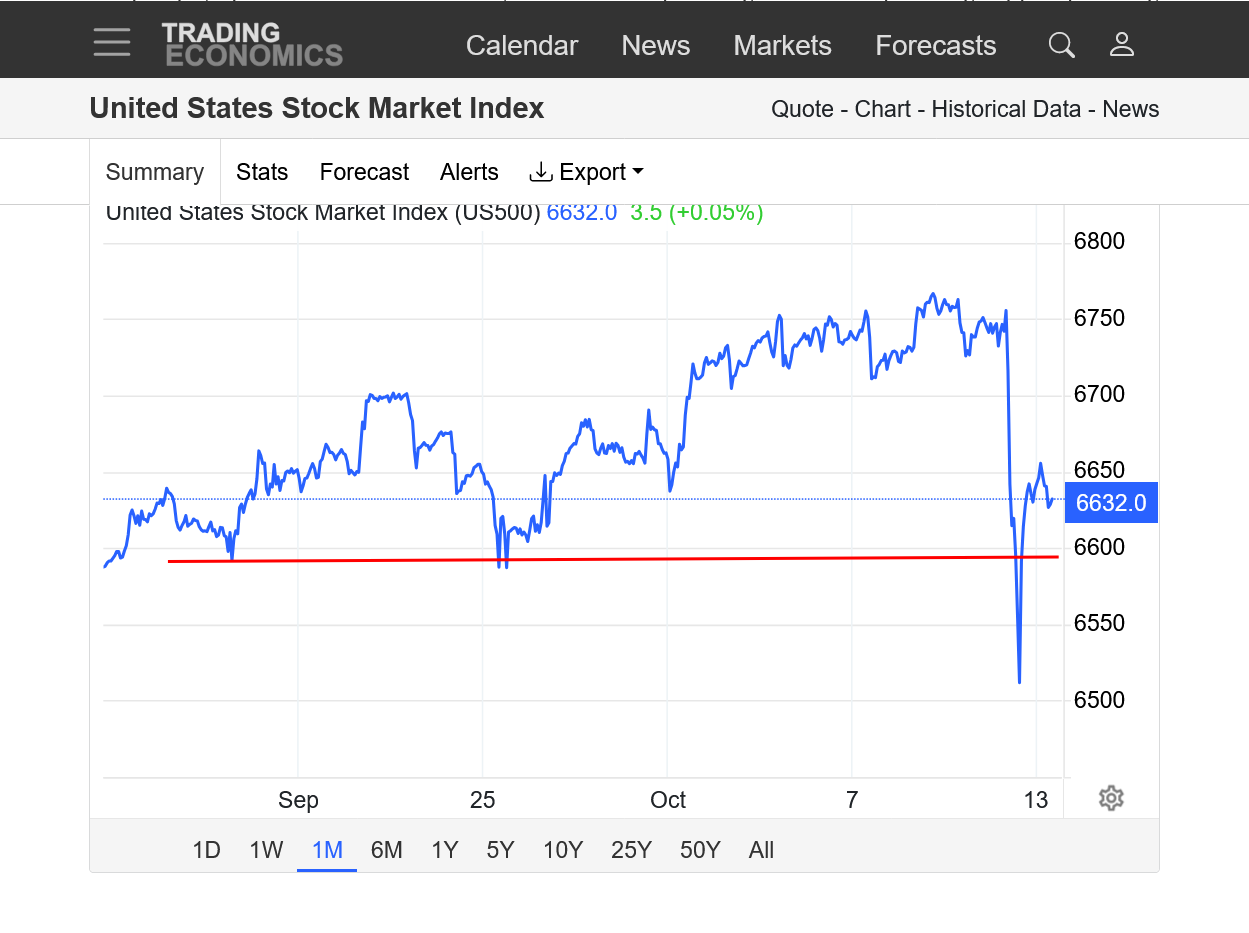Screen dimensions: 1249x933
Task: Open chart settings gear icon
Action: (x=1111, y=798)
